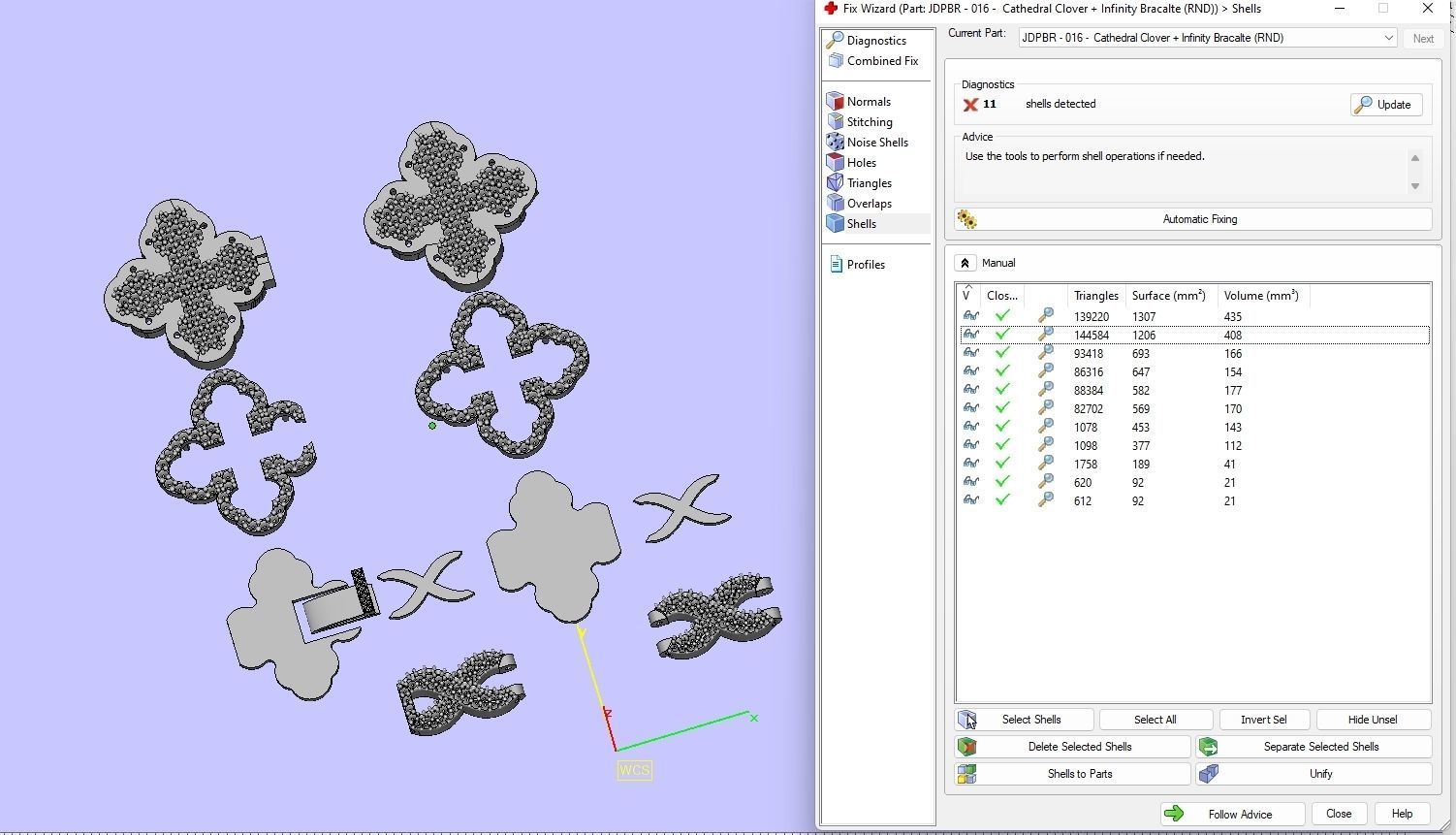Click closed checkmark of 612-triangle shell
This screenshot has height=835, width=1456.
coord(1003,500)
